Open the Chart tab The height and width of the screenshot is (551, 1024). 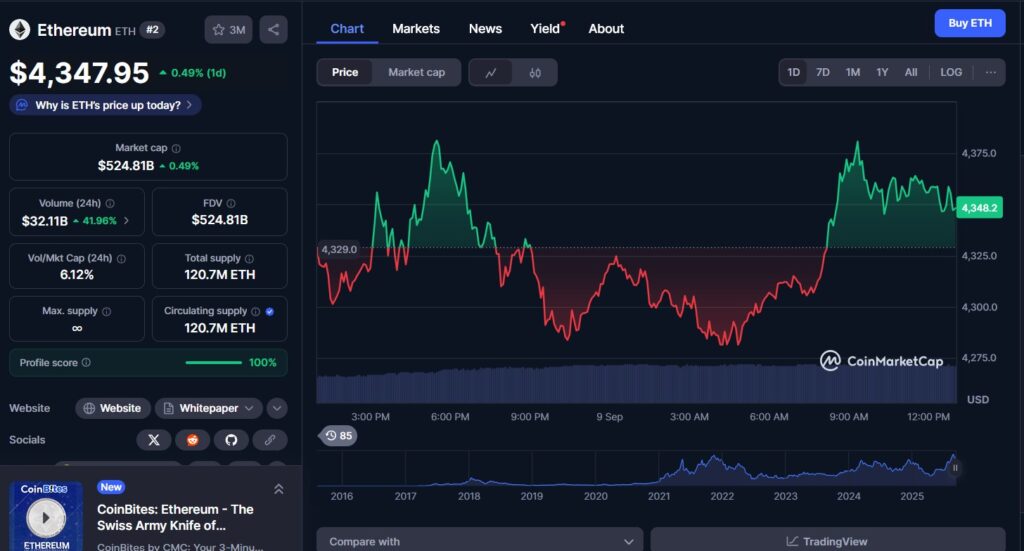pyautogui.click(x=347, y=29)
